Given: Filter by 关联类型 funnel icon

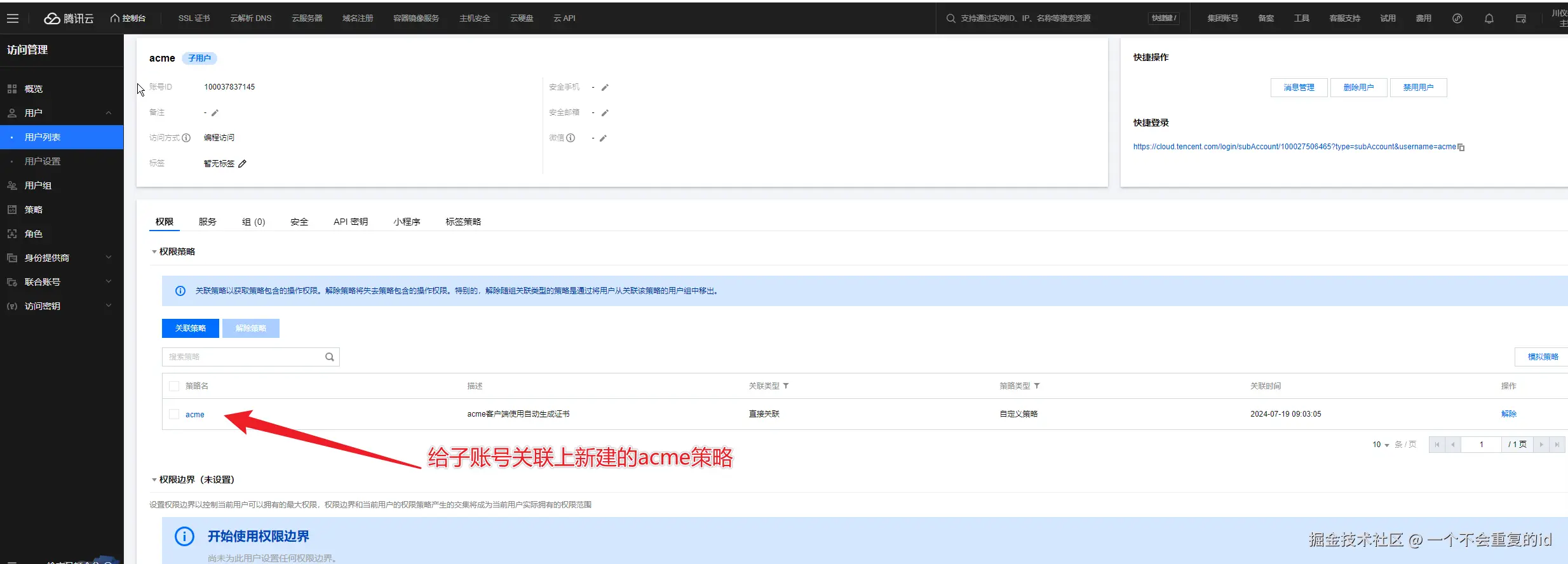Looking at the screenshot, I should (786, 386).
